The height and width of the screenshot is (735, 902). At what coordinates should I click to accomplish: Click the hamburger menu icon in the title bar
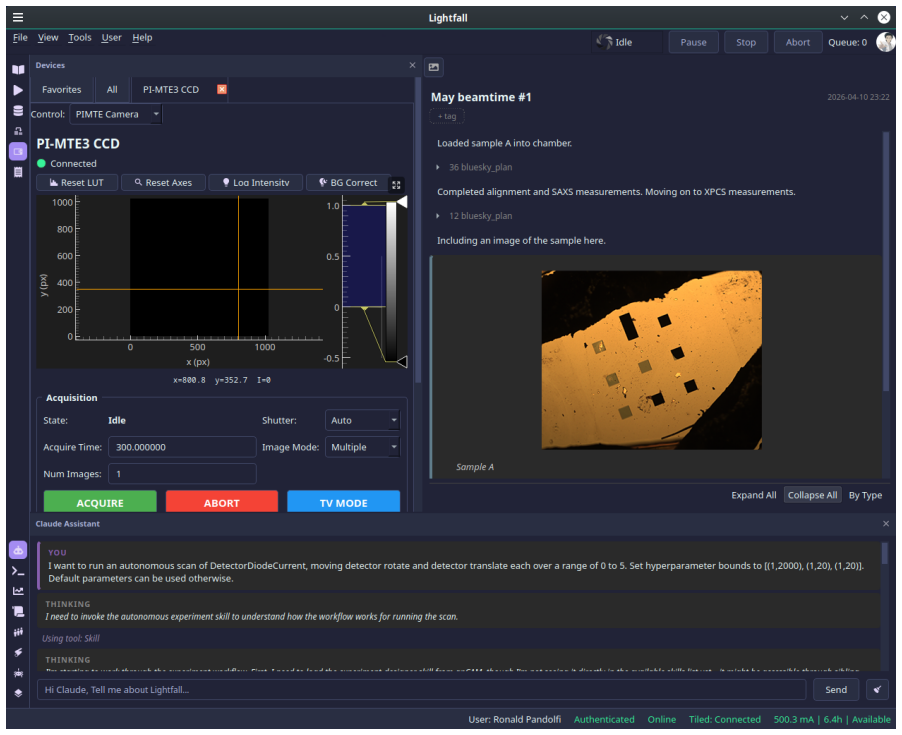(18, 17)
